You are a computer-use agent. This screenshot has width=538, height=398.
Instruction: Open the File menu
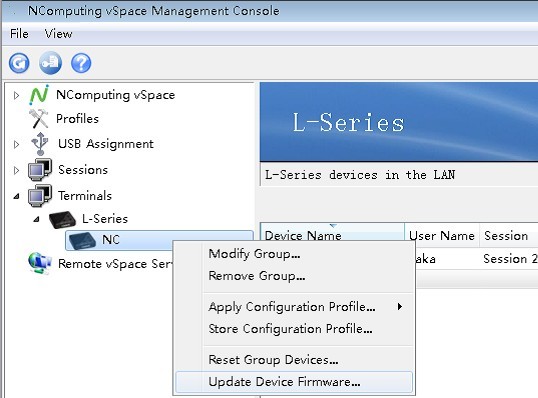pyautogui.click(x=19, y=34)
